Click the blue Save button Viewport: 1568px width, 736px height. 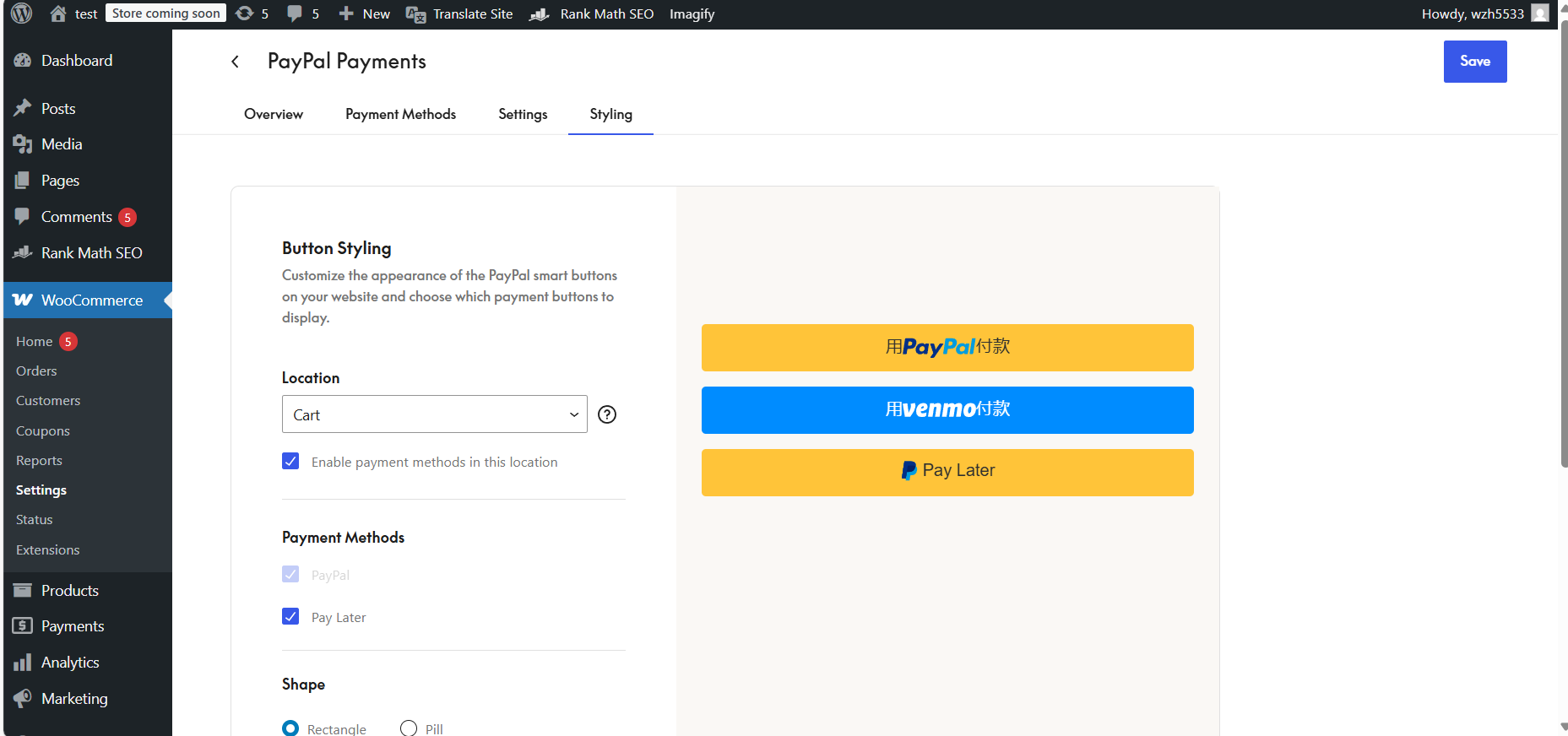(1474, 62)
